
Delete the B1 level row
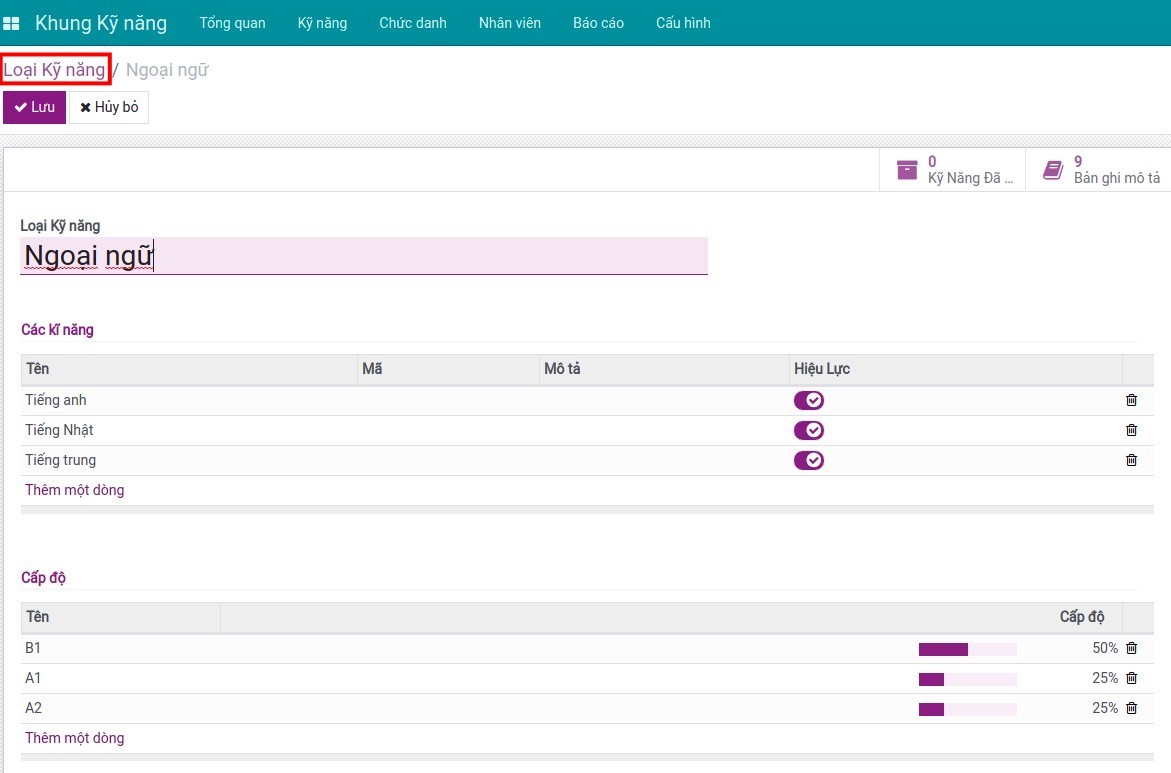coord(1131,648)
